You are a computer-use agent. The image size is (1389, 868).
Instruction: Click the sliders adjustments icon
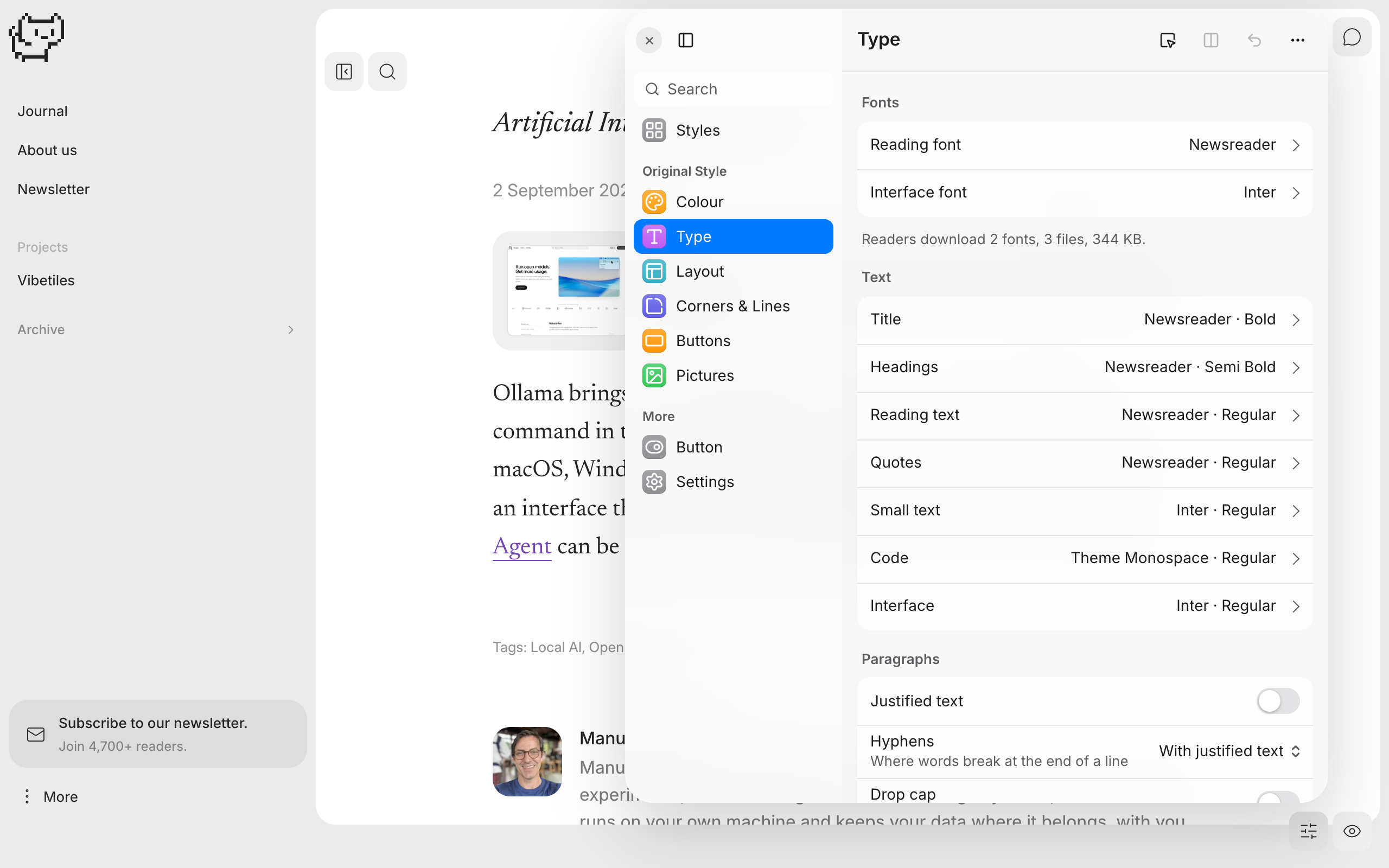[x=1309, y=831]
